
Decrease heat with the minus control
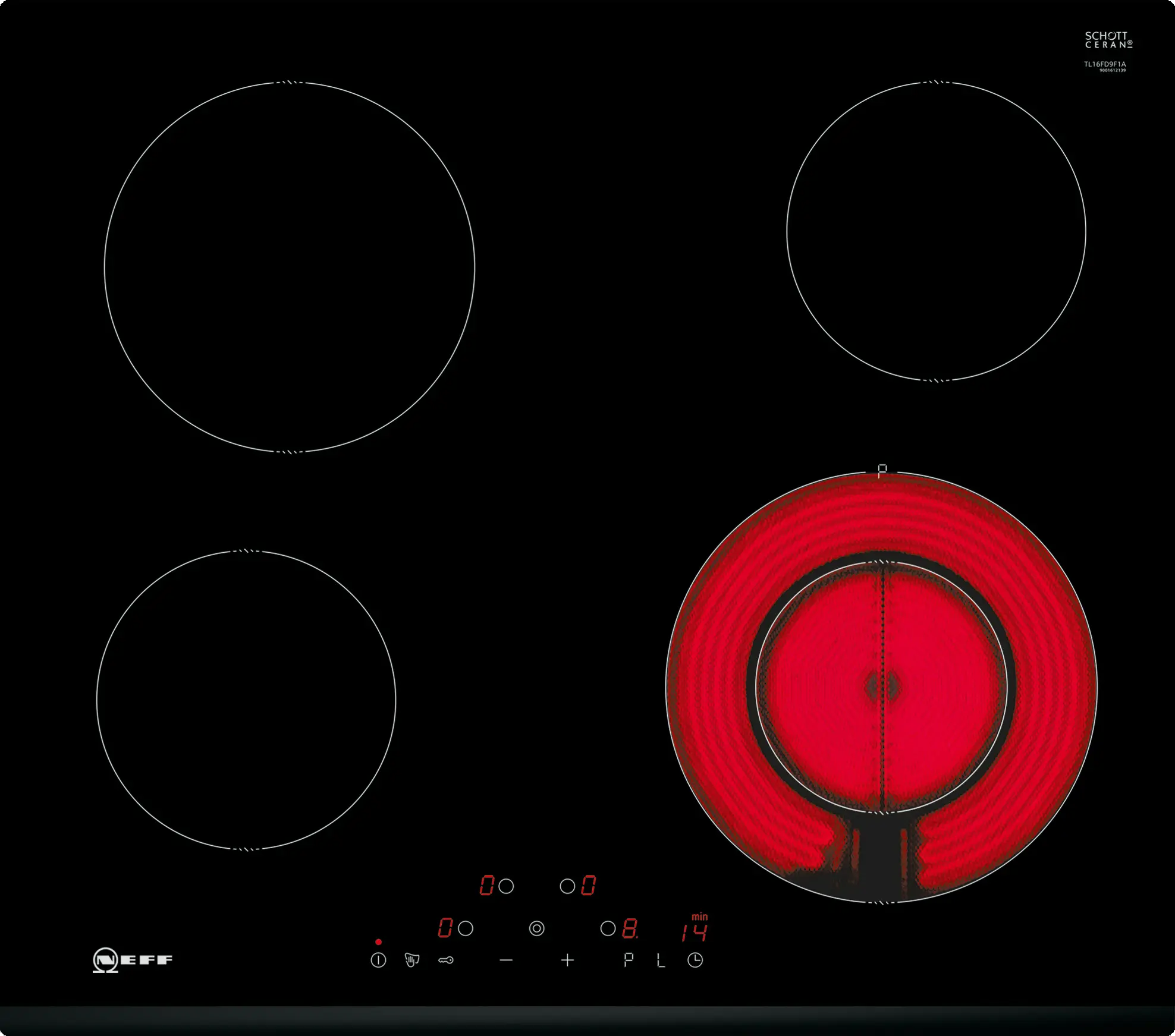coord(506,960)
